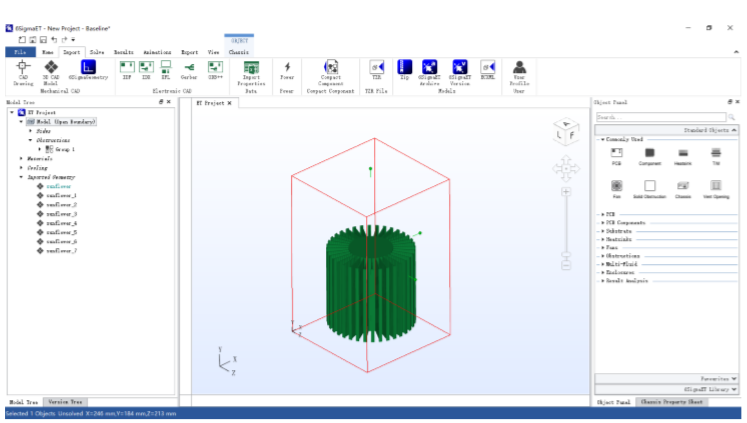Select the Gerber import tool

[x=190, y=67]
